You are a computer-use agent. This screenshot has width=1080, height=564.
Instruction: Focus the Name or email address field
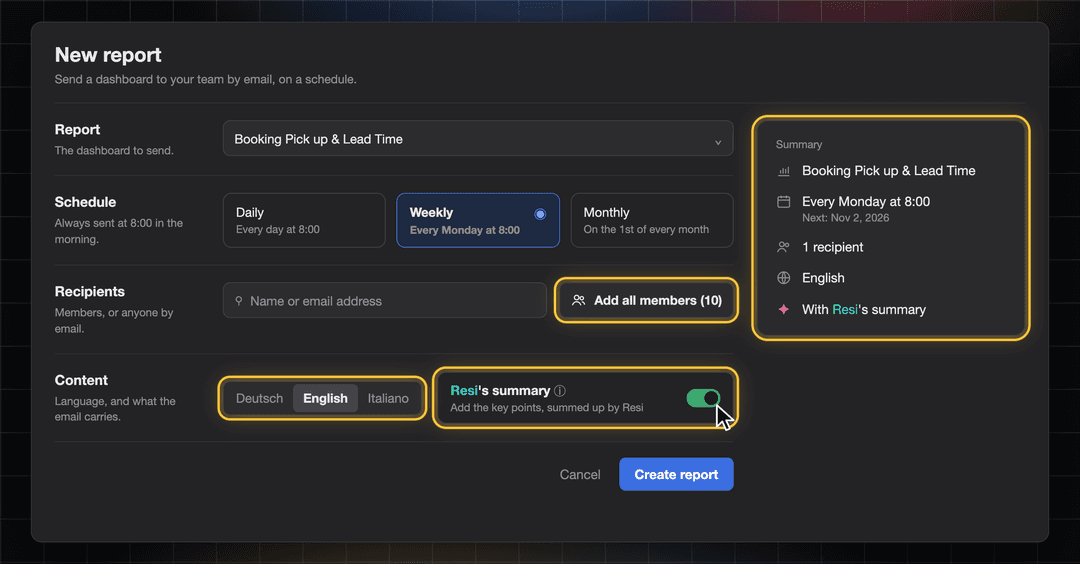click(384, 301)
